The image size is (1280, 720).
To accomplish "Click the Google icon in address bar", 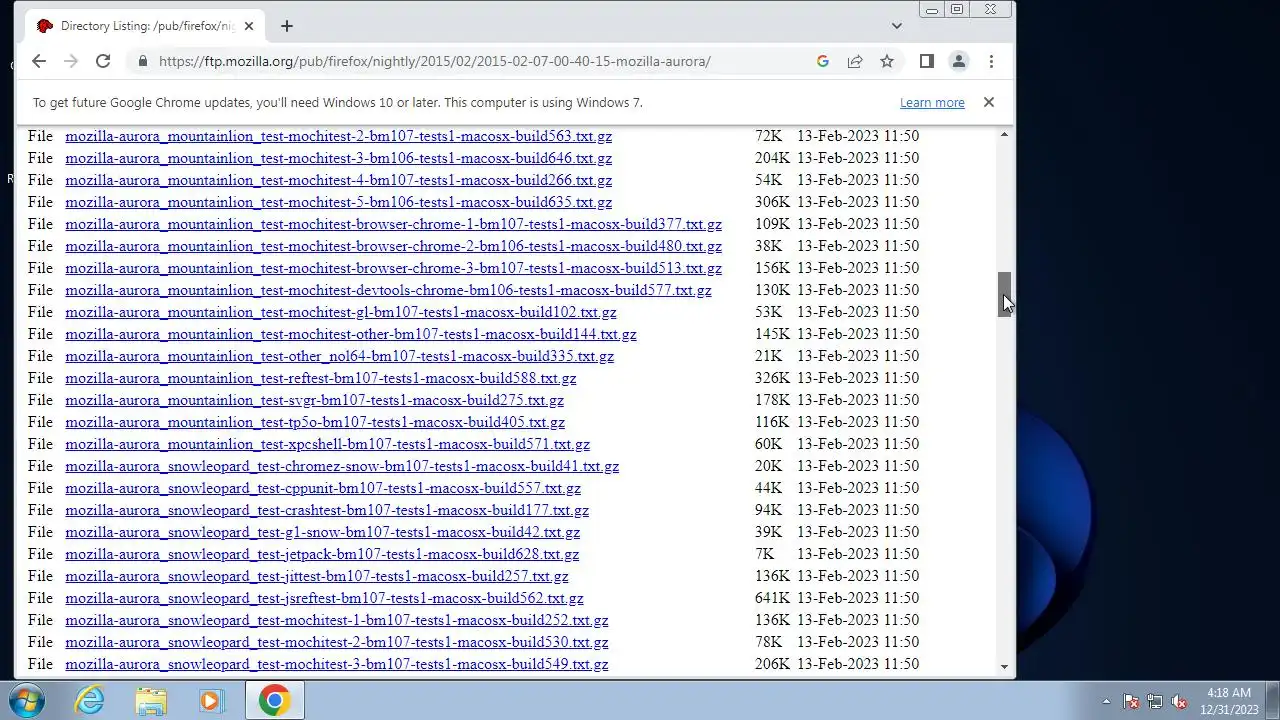I will tap(823, 61).
